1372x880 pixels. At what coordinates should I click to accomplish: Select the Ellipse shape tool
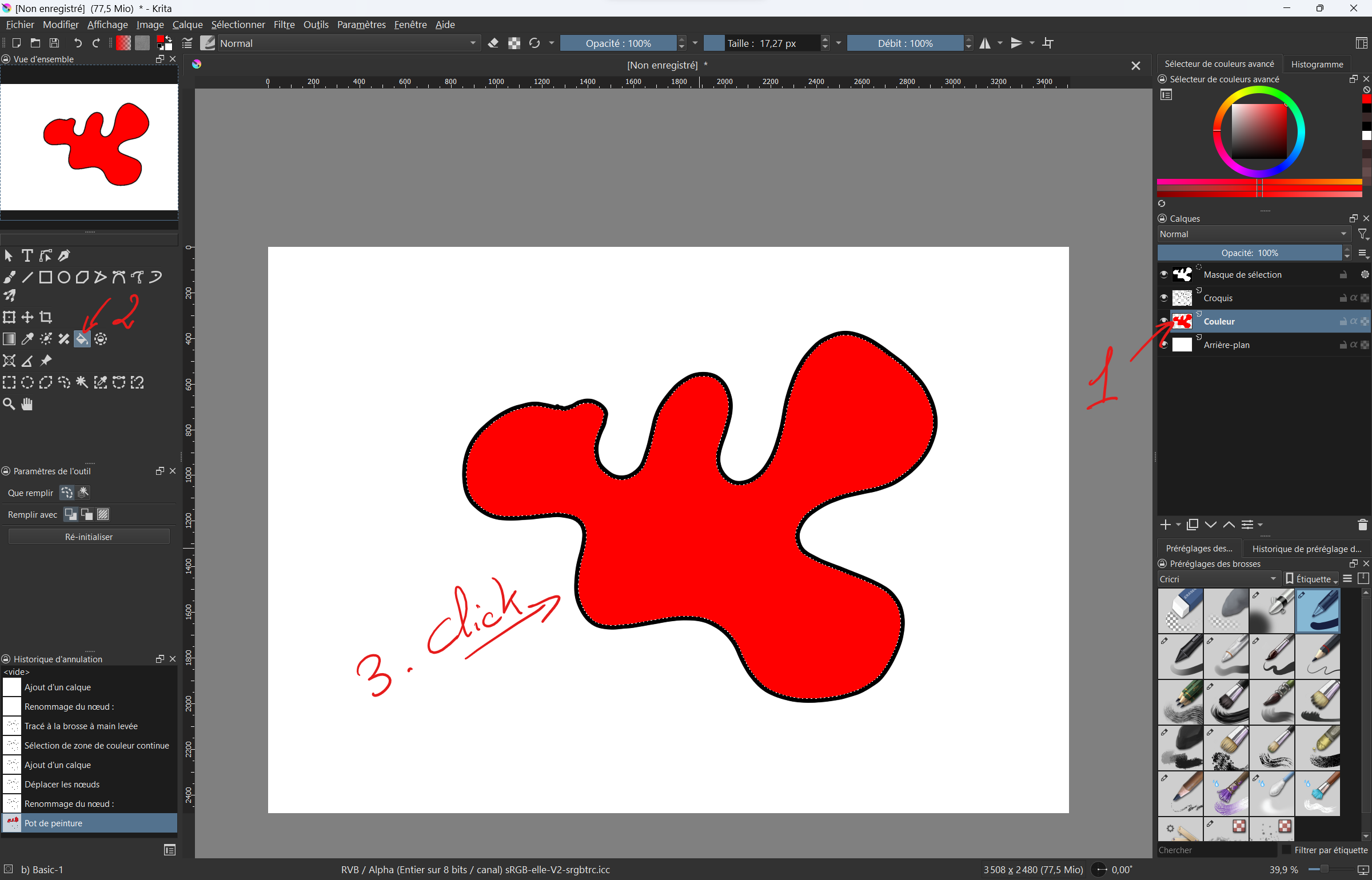pos(64,277)
